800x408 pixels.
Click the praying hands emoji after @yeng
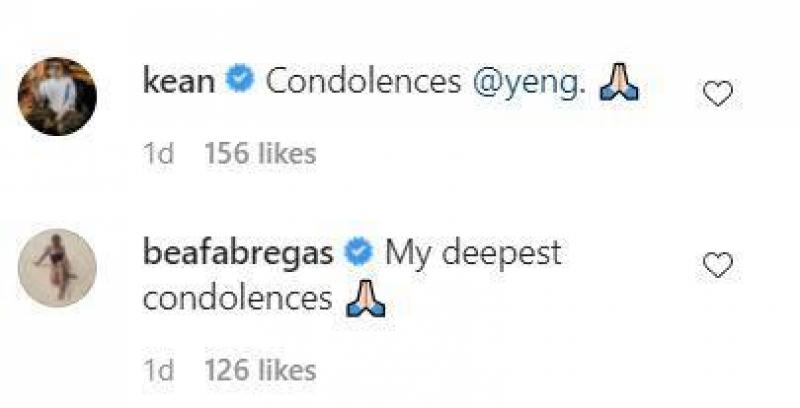point(618,89)
